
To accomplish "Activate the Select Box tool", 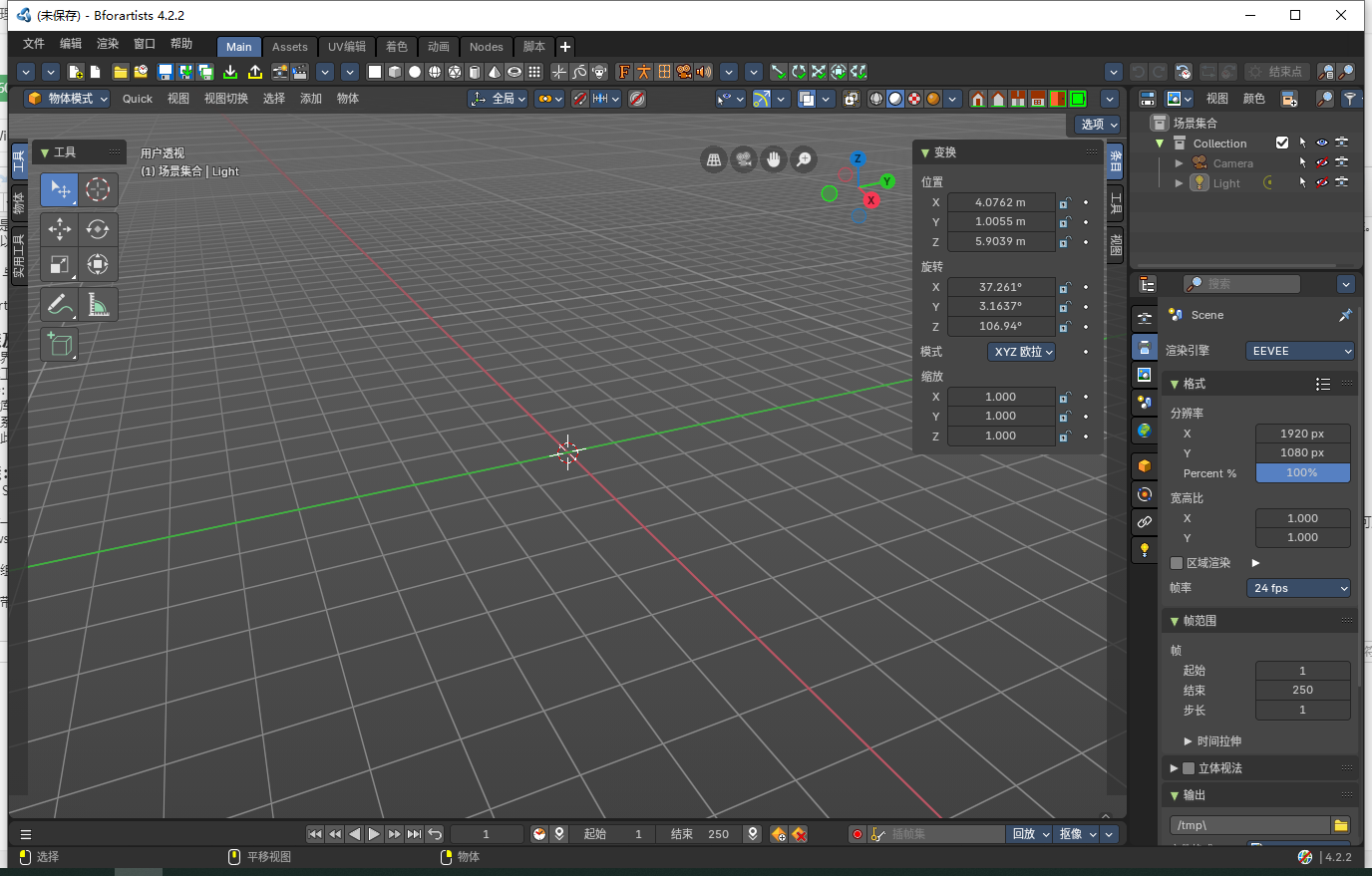I will (x=60, y=189).
